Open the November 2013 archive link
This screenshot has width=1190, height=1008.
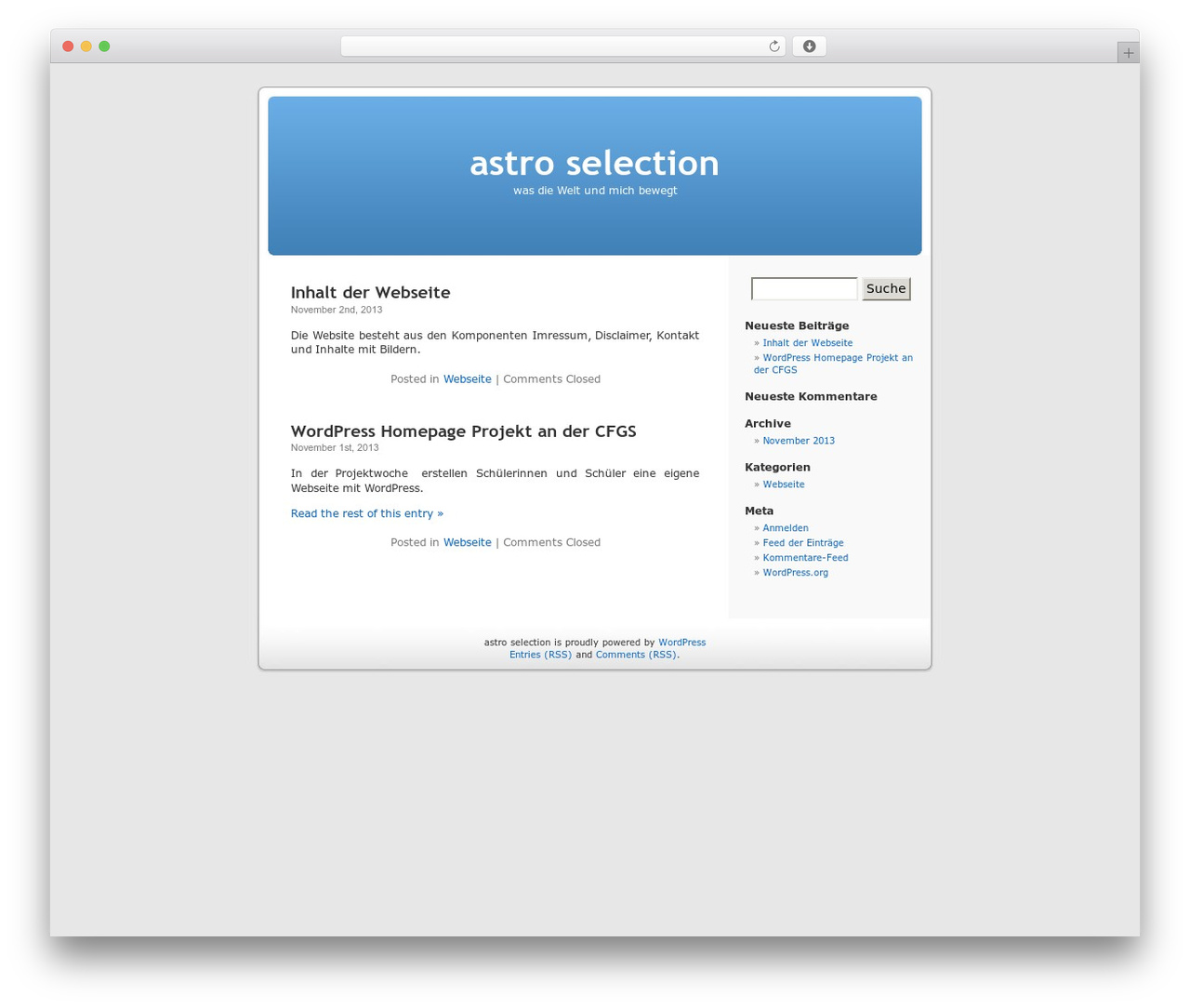click(799, 441)
